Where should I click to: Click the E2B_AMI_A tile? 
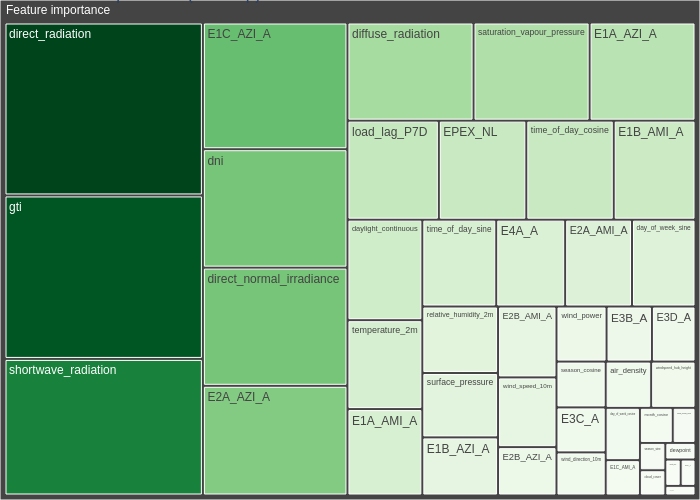pos(527,342)
